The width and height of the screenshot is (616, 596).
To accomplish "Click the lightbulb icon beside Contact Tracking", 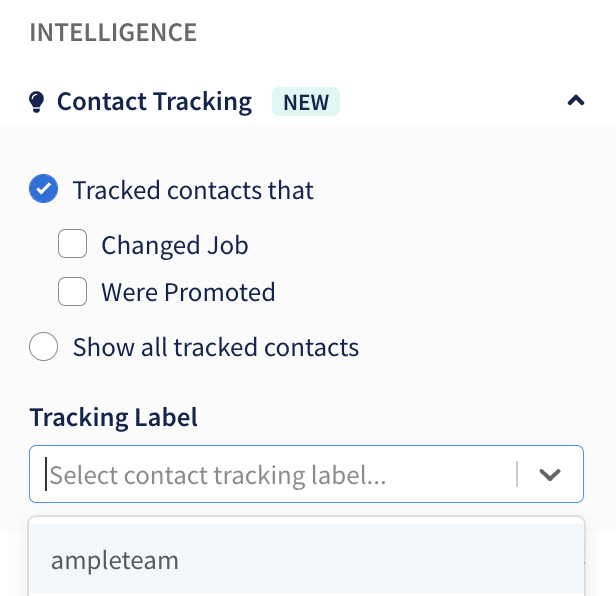I will (37, 102).
